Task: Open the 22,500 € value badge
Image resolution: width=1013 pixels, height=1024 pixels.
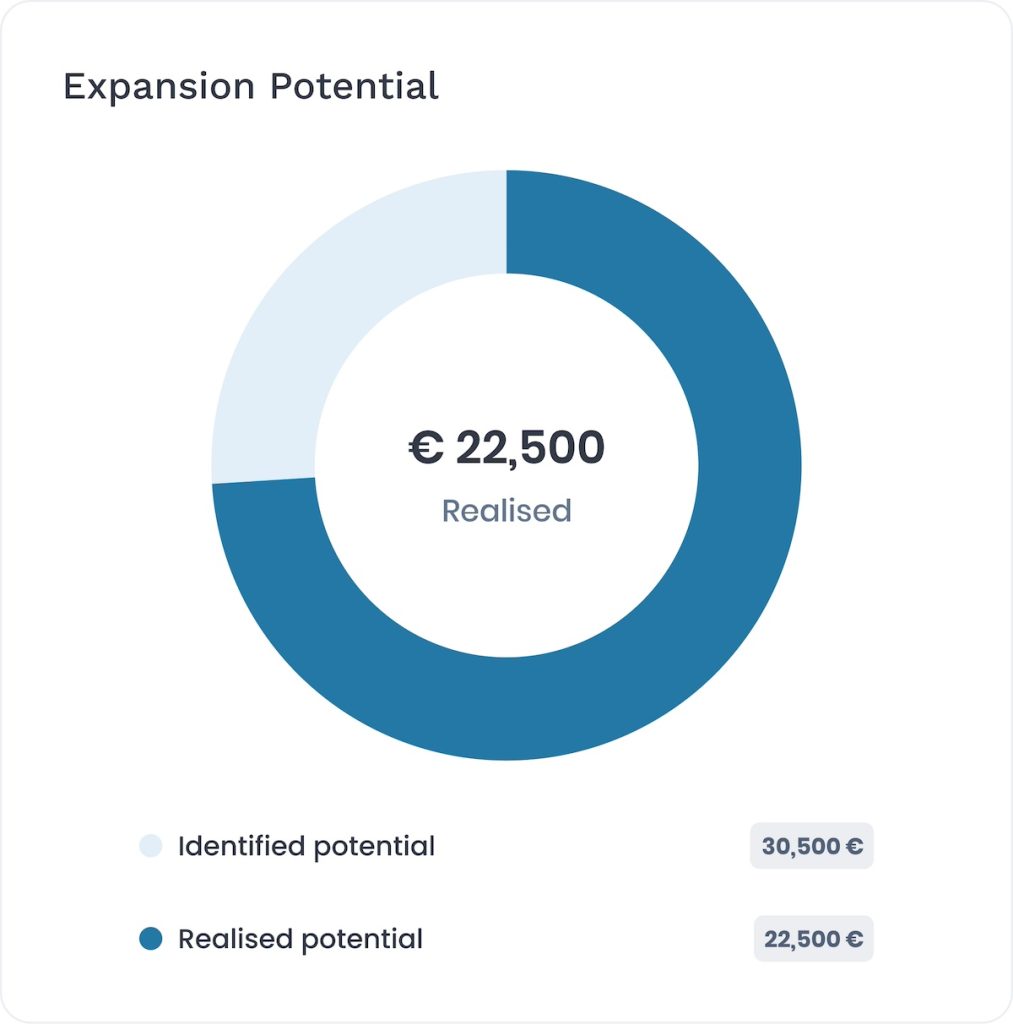Action: [814, 938]
